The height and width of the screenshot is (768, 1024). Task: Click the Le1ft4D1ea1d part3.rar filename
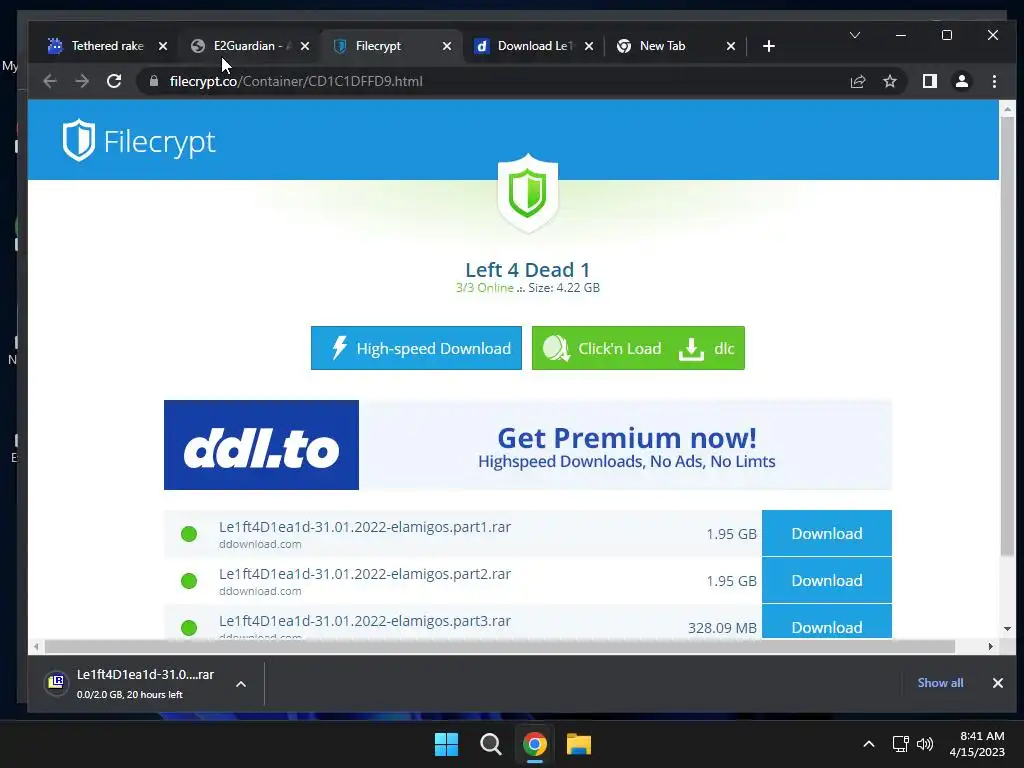pyautogui.click(x=364, y=621)
